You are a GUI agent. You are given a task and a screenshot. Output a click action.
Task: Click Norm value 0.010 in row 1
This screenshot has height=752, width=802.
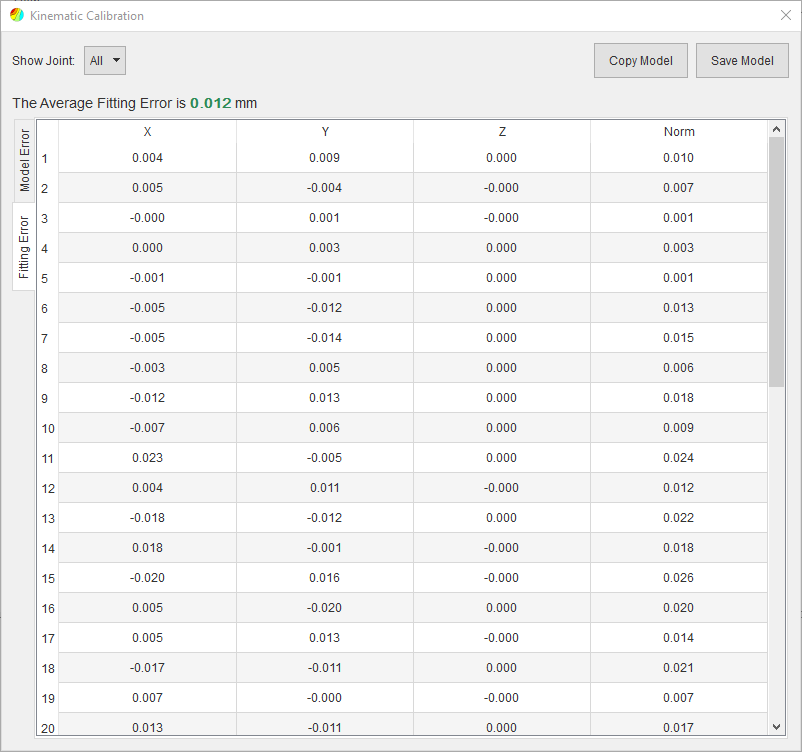tap(678, 158)
